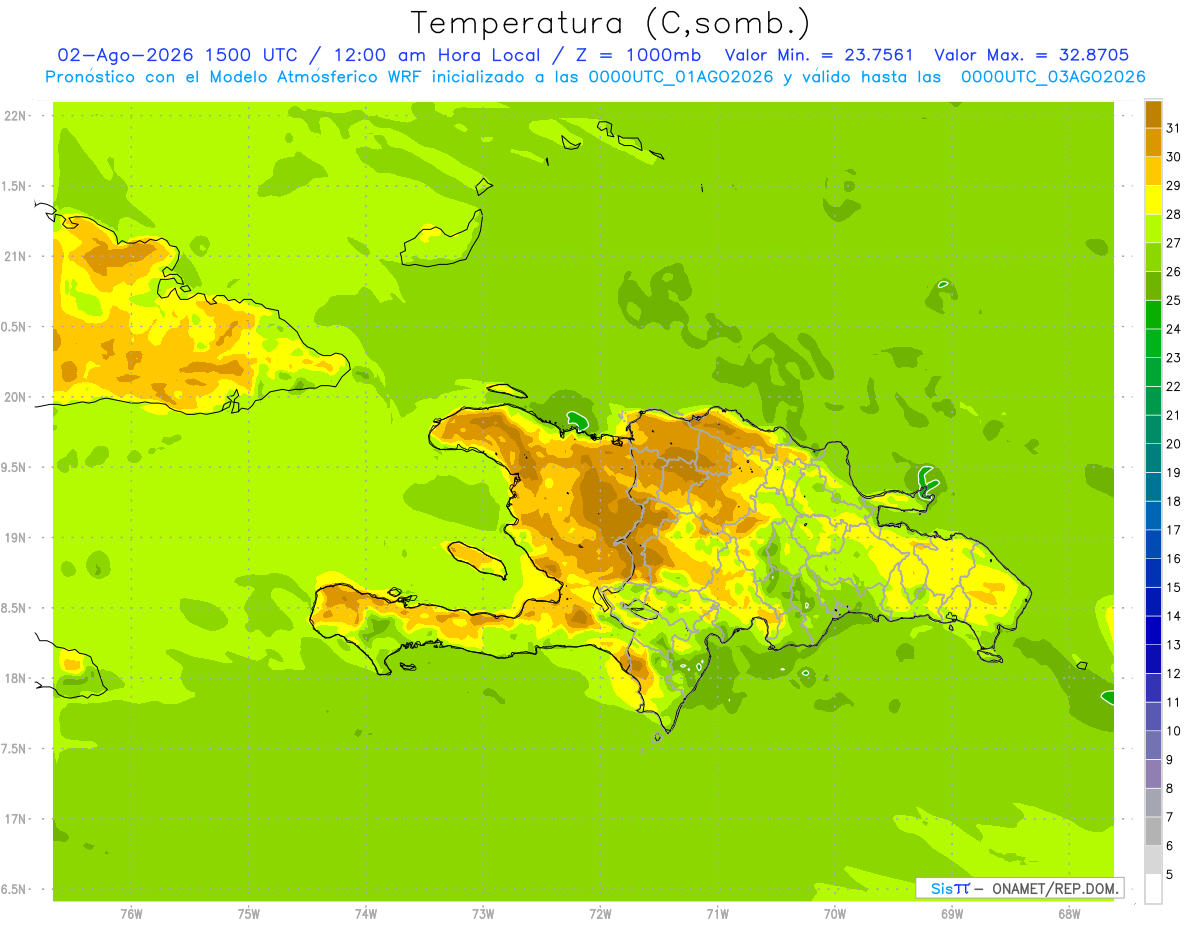
Task: Pick the amber swatch between 29 and 30
Action: point(1153,171)
